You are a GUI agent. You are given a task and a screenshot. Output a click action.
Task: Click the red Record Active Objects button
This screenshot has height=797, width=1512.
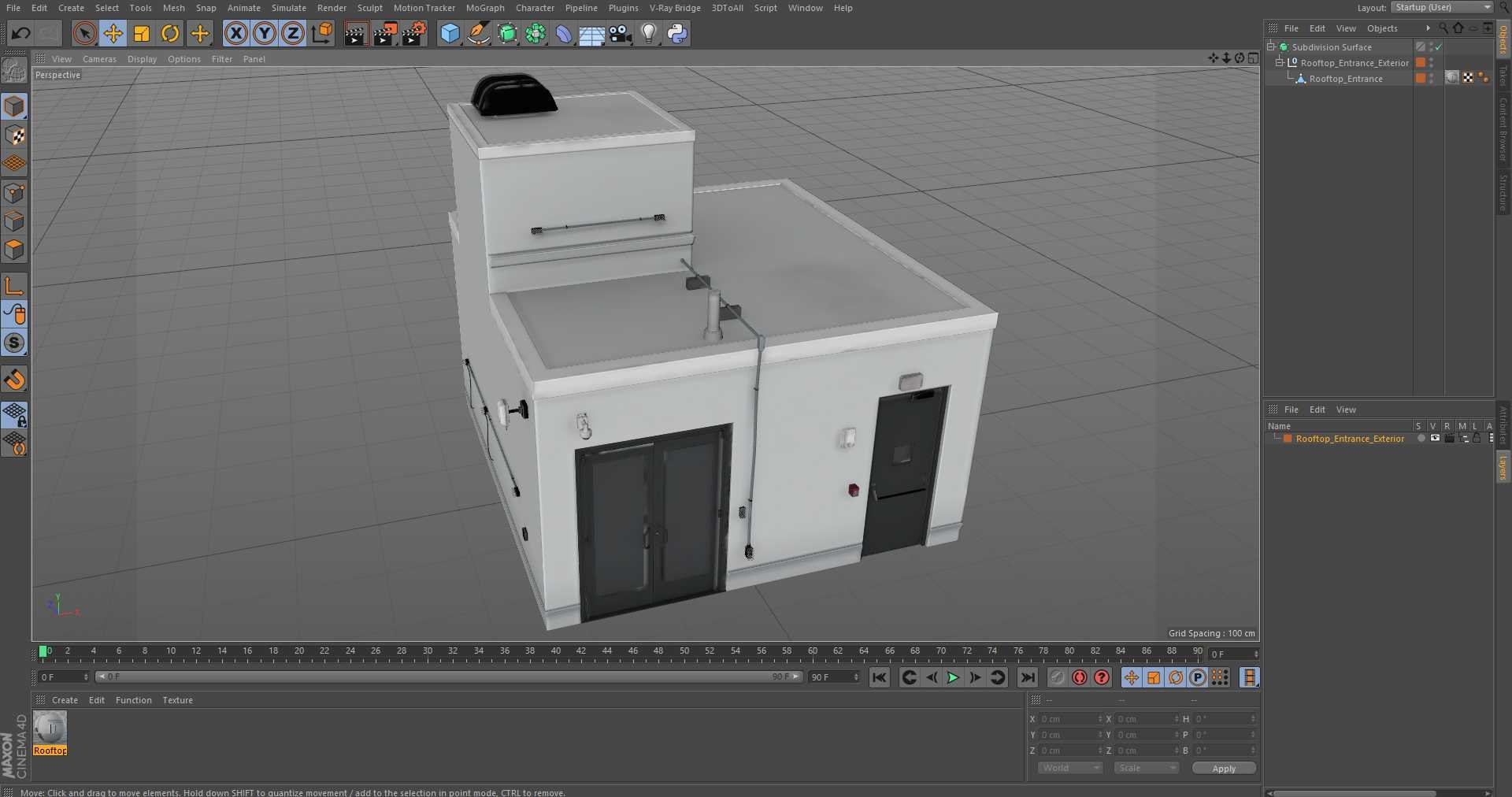1080,677
